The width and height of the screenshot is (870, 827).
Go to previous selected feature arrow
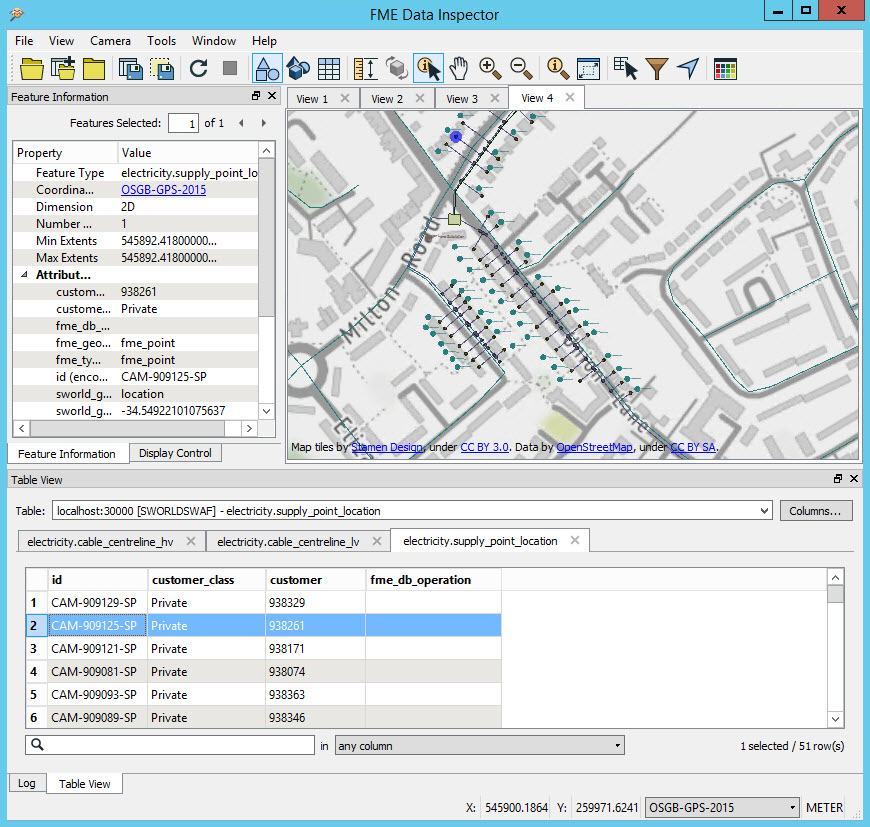[x=241, y=123]
